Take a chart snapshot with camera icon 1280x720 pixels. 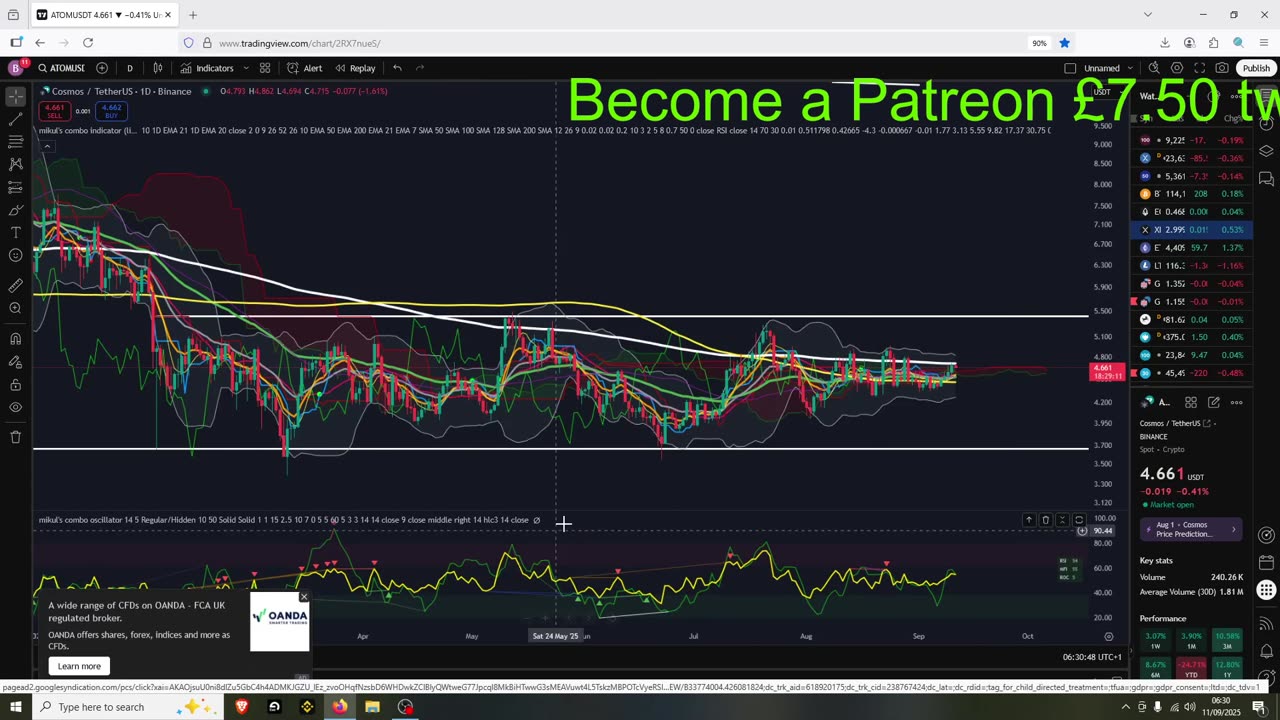tap(1221, 68)
